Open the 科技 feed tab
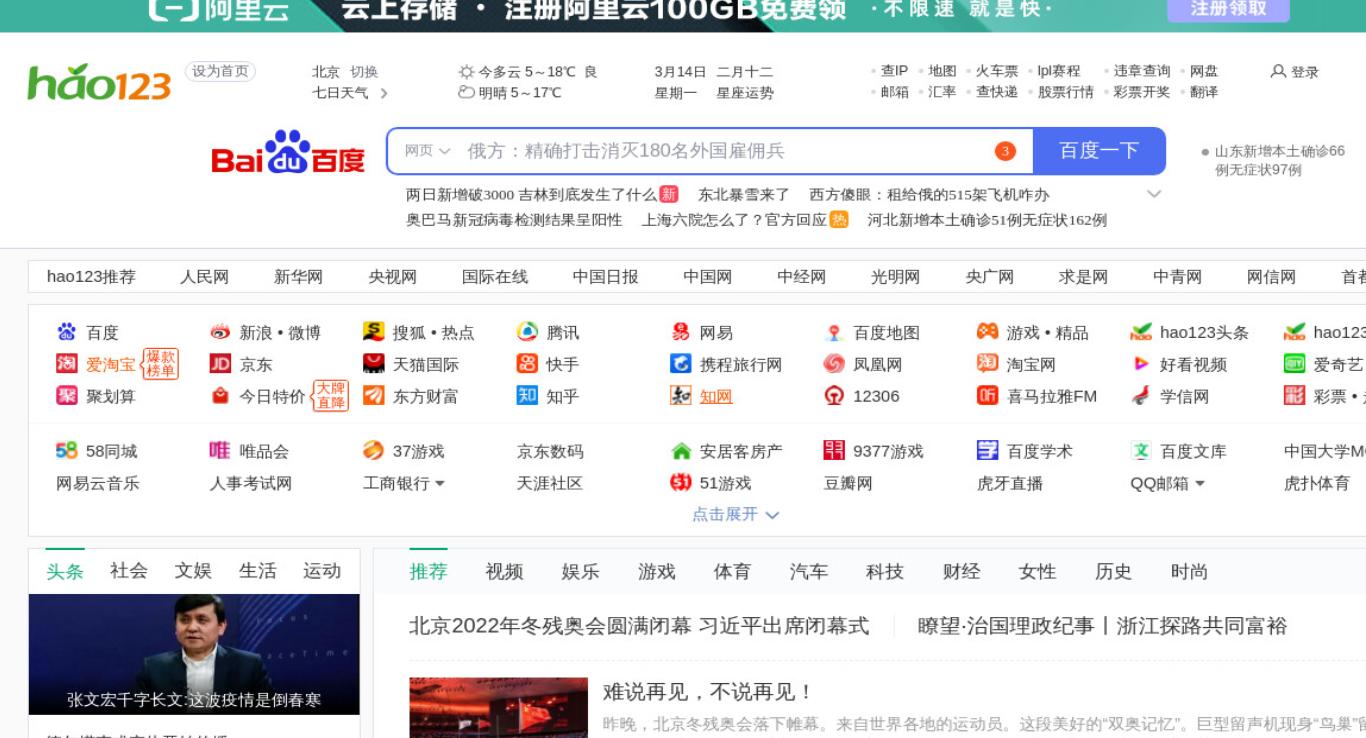Screen dimensions: 1366x738 tap(885, 572)
